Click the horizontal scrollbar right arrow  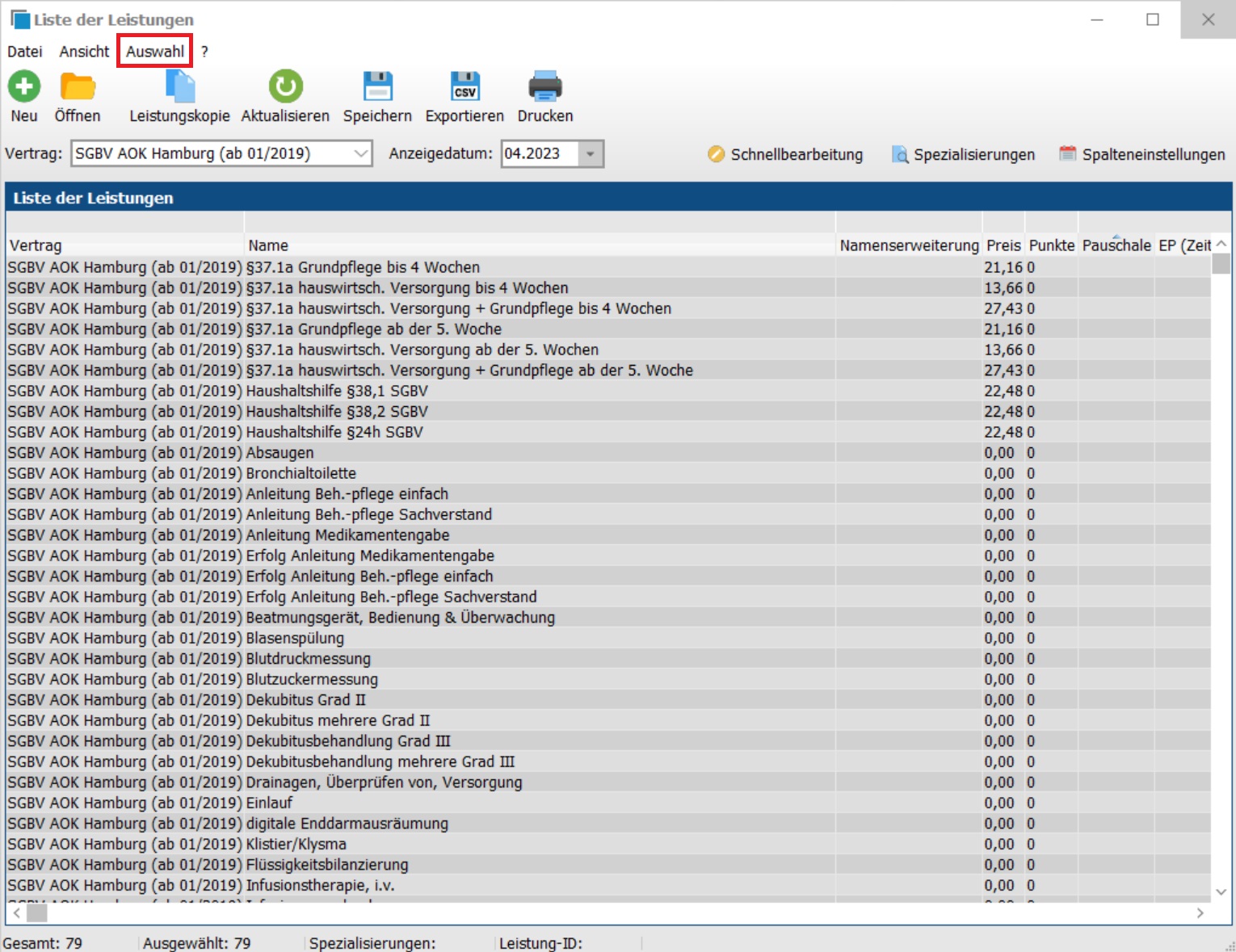point(1200,913)
